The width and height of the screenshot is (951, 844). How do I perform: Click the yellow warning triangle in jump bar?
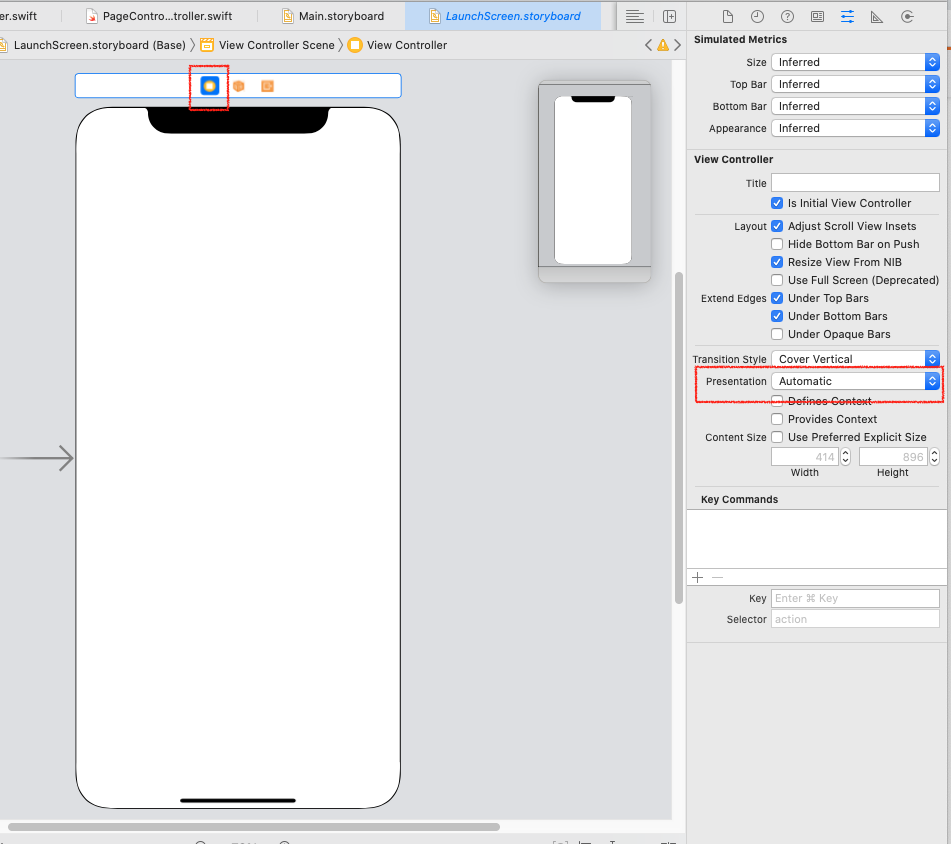pyautogui.click(x=663, y=45)
